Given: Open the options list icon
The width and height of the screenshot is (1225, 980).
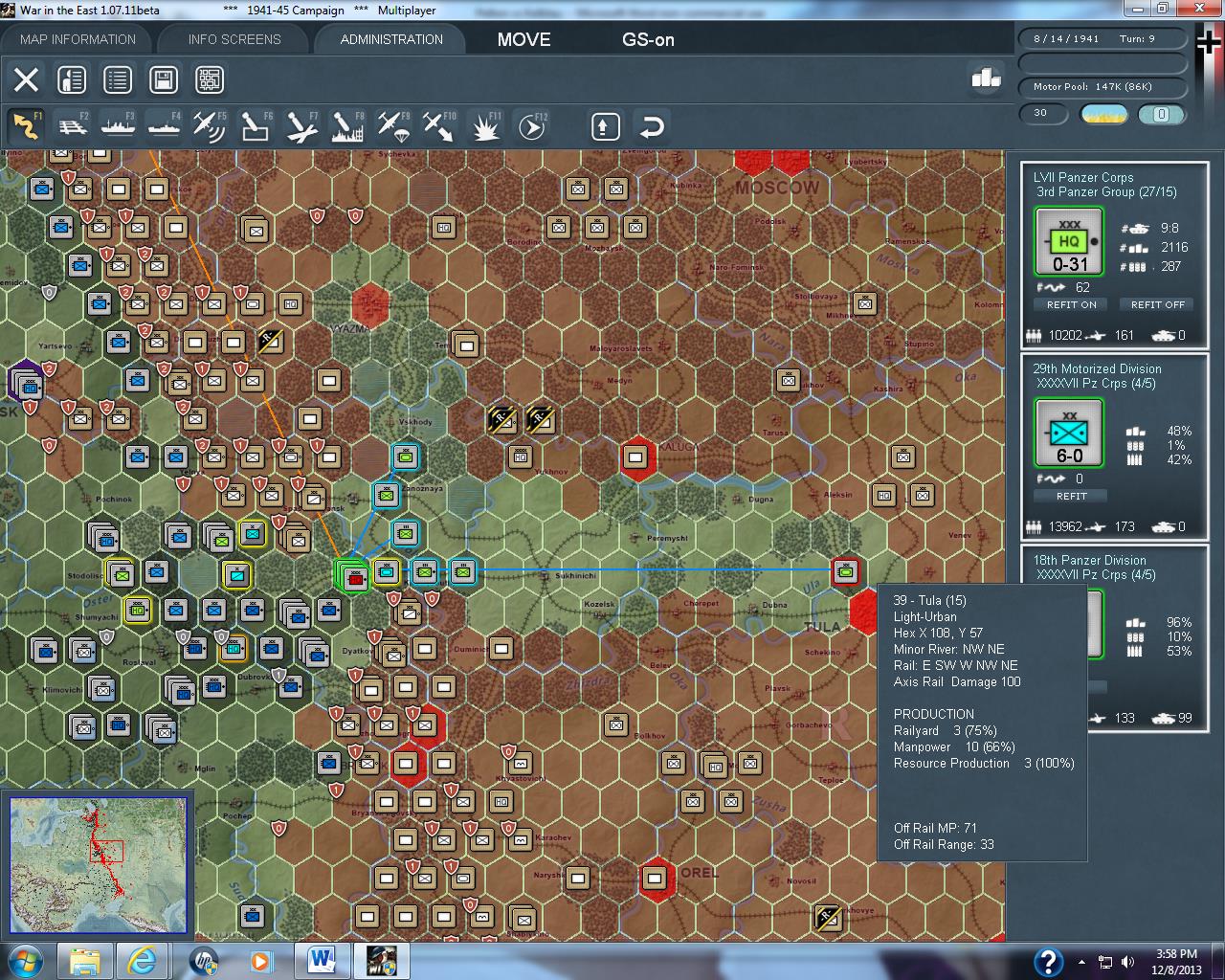Looking at the screenshot, I should [118, 79].
